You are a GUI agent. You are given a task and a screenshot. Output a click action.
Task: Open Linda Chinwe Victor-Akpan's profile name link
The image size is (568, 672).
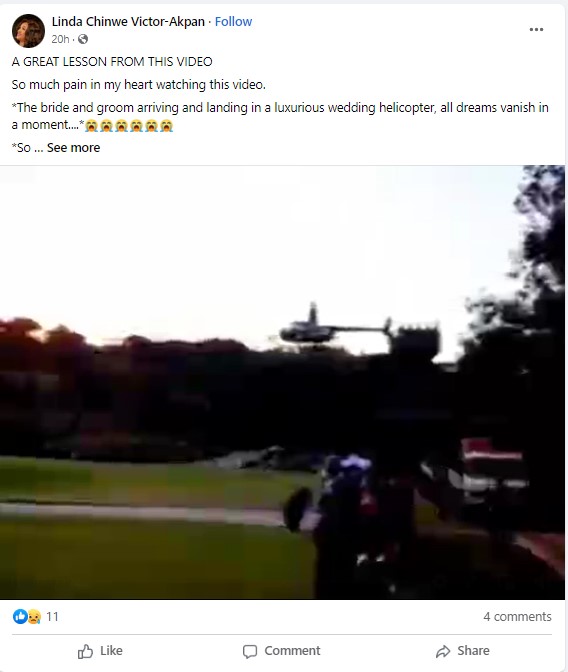pos(128,21)
